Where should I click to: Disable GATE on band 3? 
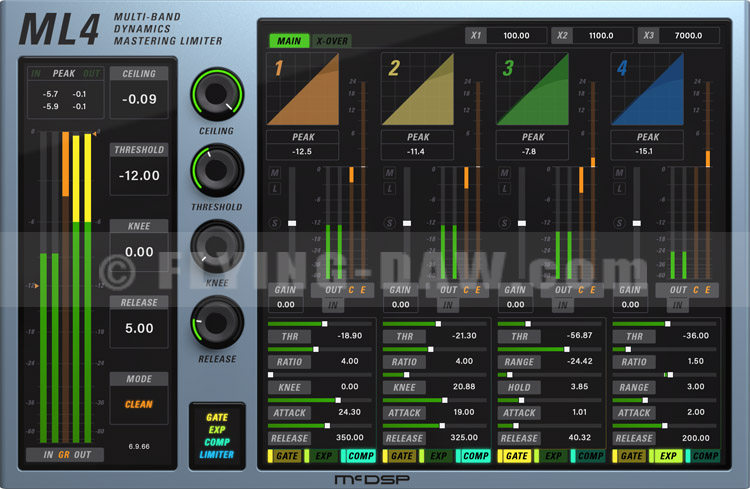click(x=514, y=456)
